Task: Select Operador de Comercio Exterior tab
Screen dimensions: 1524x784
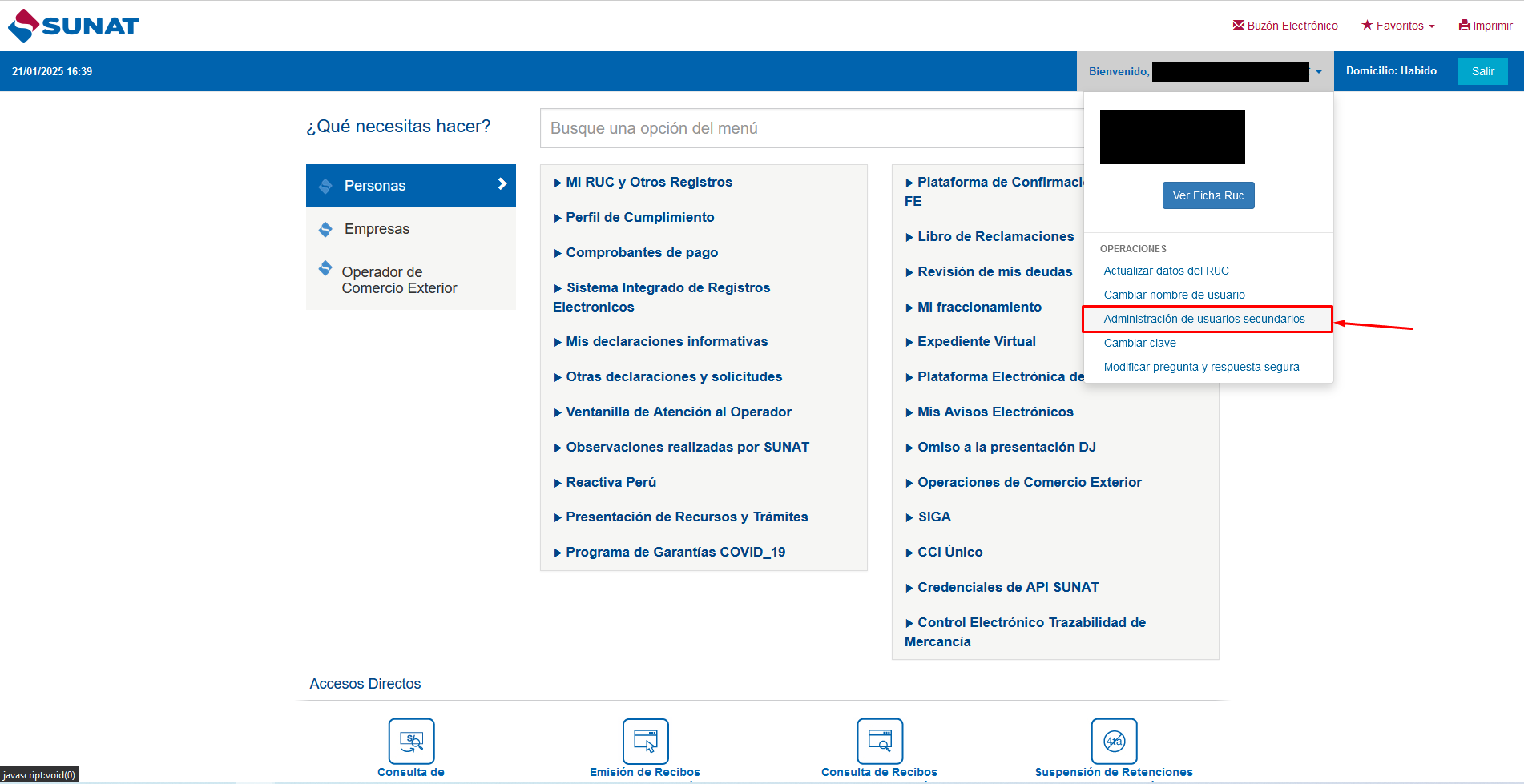Action: [411, 279]
